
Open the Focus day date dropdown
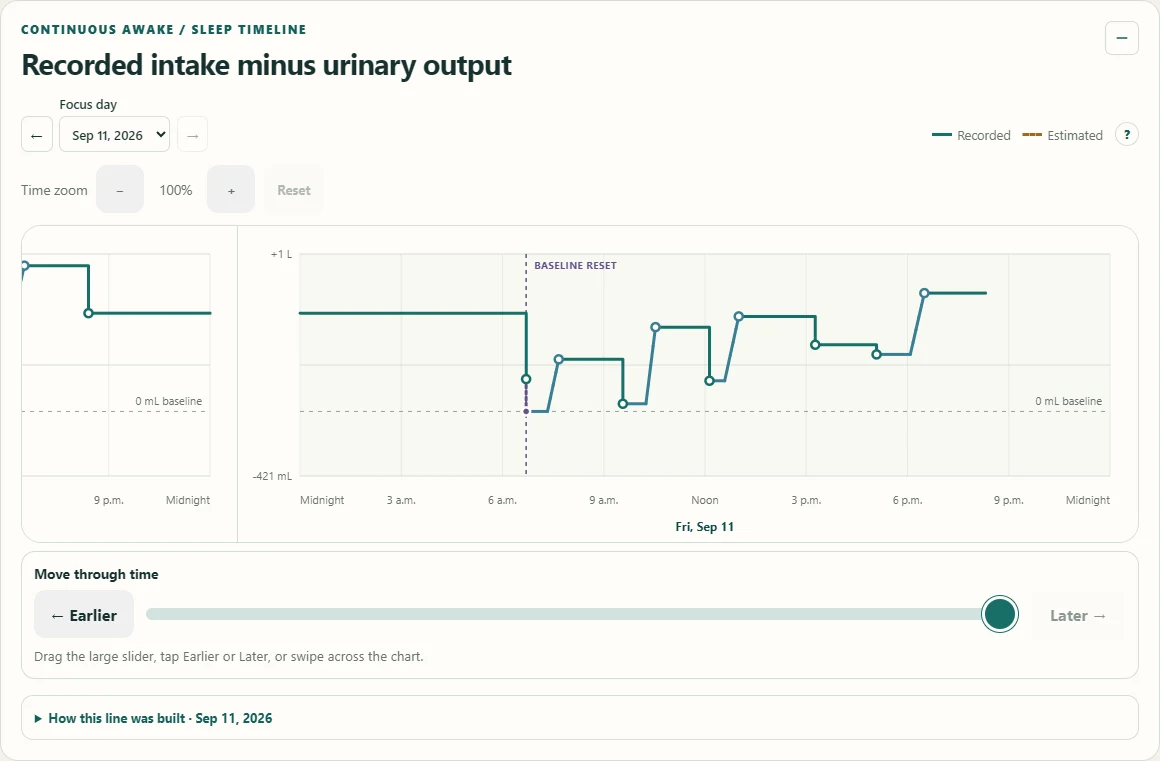(115, 135)
